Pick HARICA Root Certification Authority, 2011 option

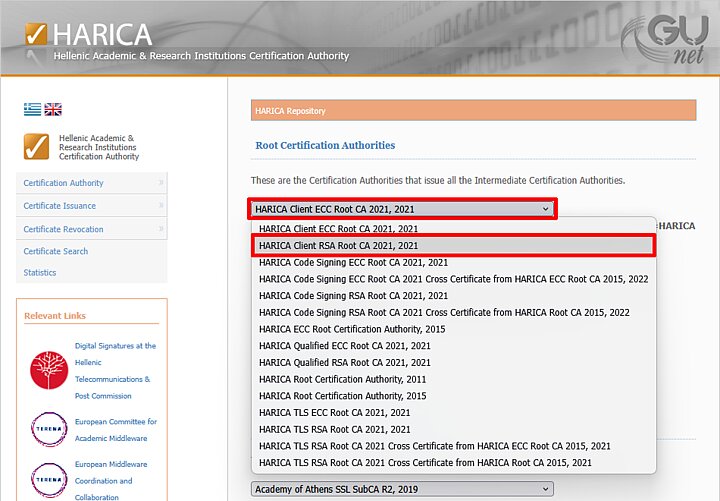pyautogui.click(x=342, y=379)
